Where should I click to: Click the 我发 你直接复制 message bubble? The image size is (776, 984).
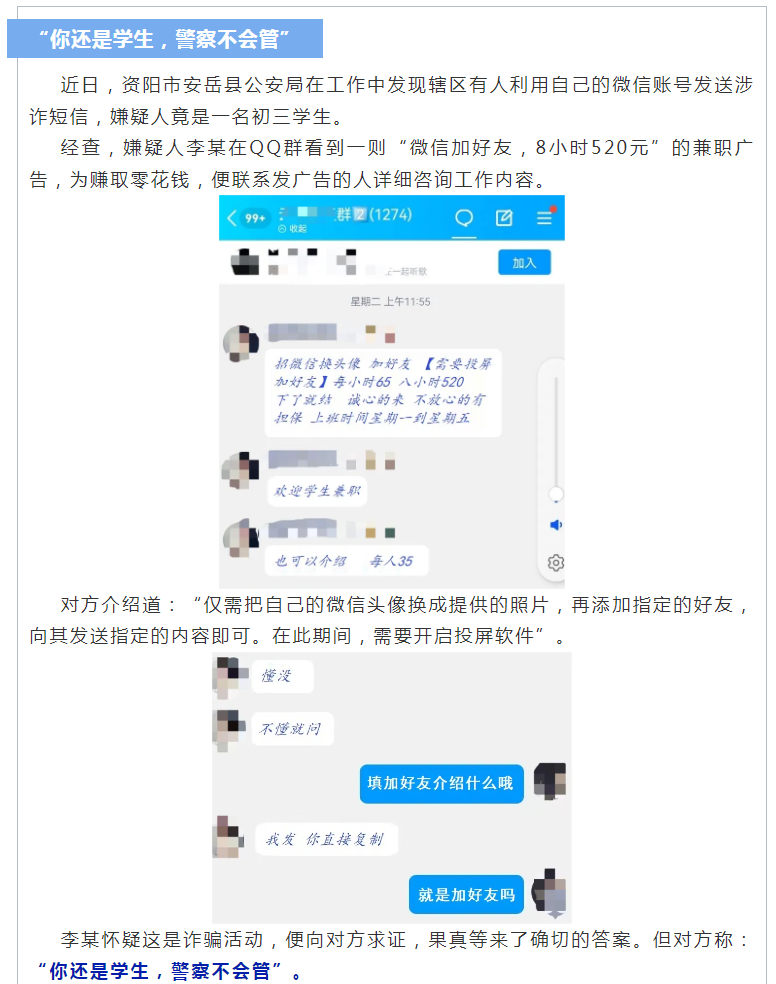click(326, 839)
